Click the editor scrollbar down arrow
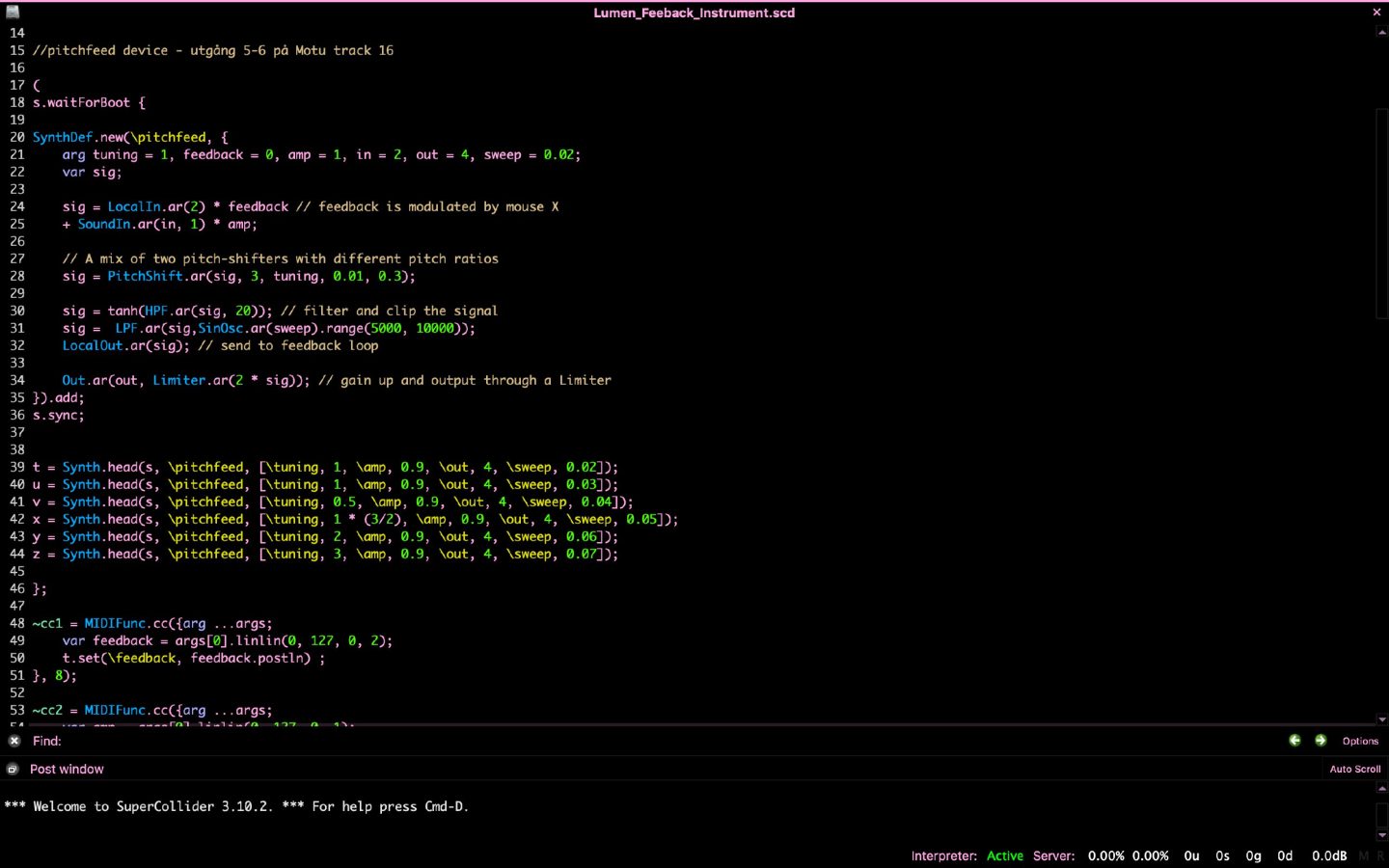 (1380, 719)
